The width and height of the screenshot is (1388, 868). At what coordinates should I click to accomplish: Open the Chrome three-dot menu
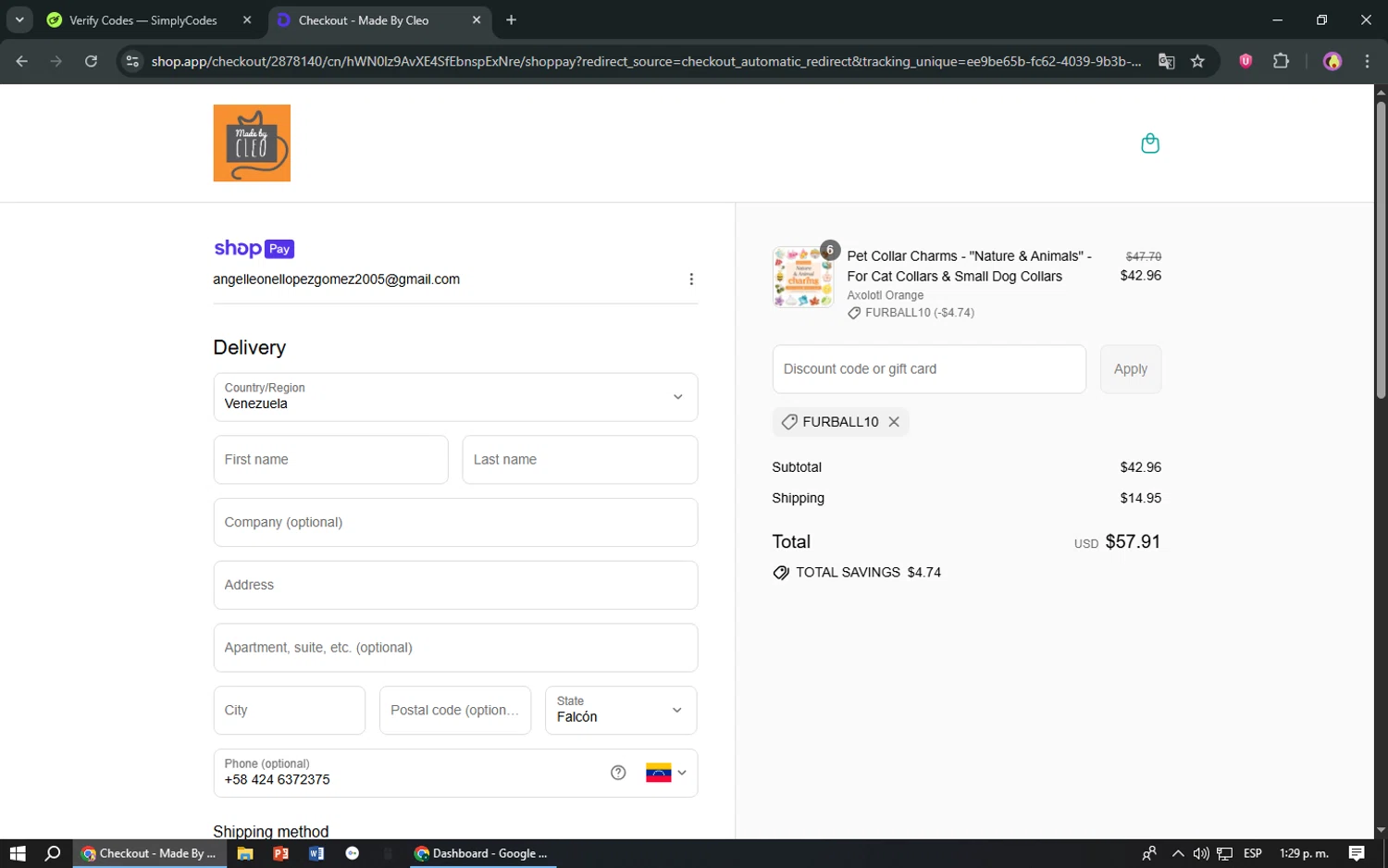pyautogui.click(x=1367, y=61)
